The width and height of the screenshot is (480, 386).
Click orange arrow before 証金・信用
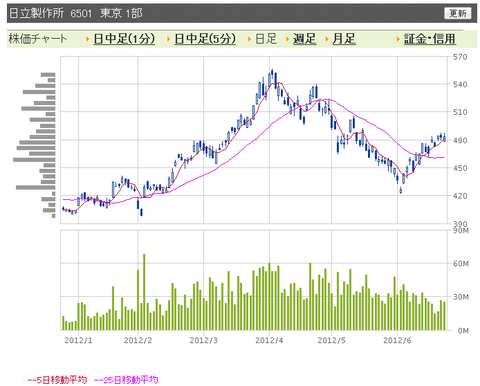(398, 39)
